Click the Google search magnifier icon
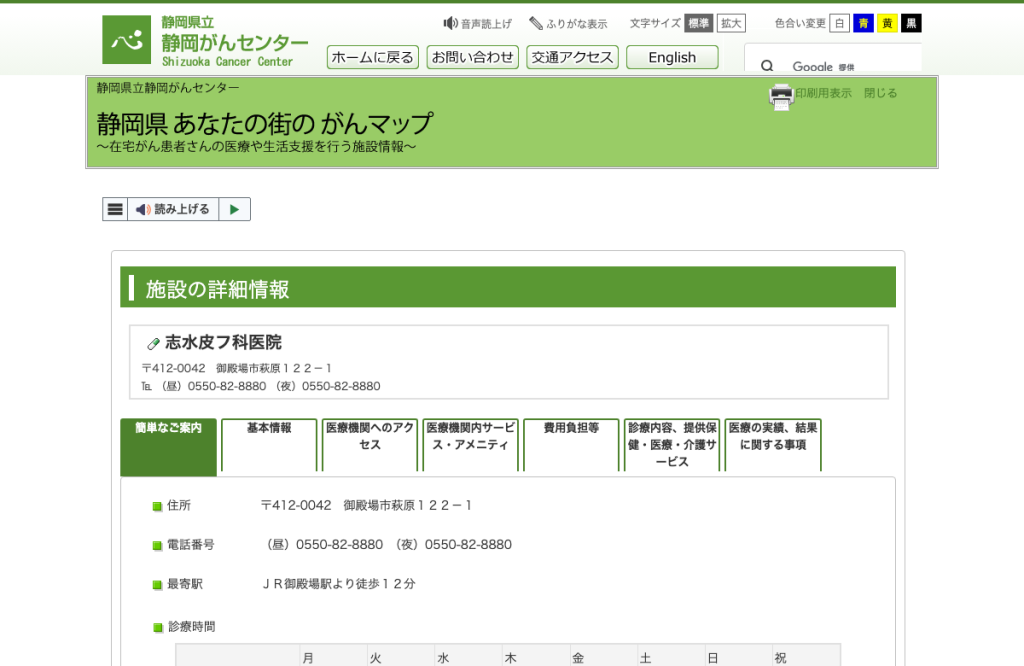1024x666 pixels. coord(767,66)
